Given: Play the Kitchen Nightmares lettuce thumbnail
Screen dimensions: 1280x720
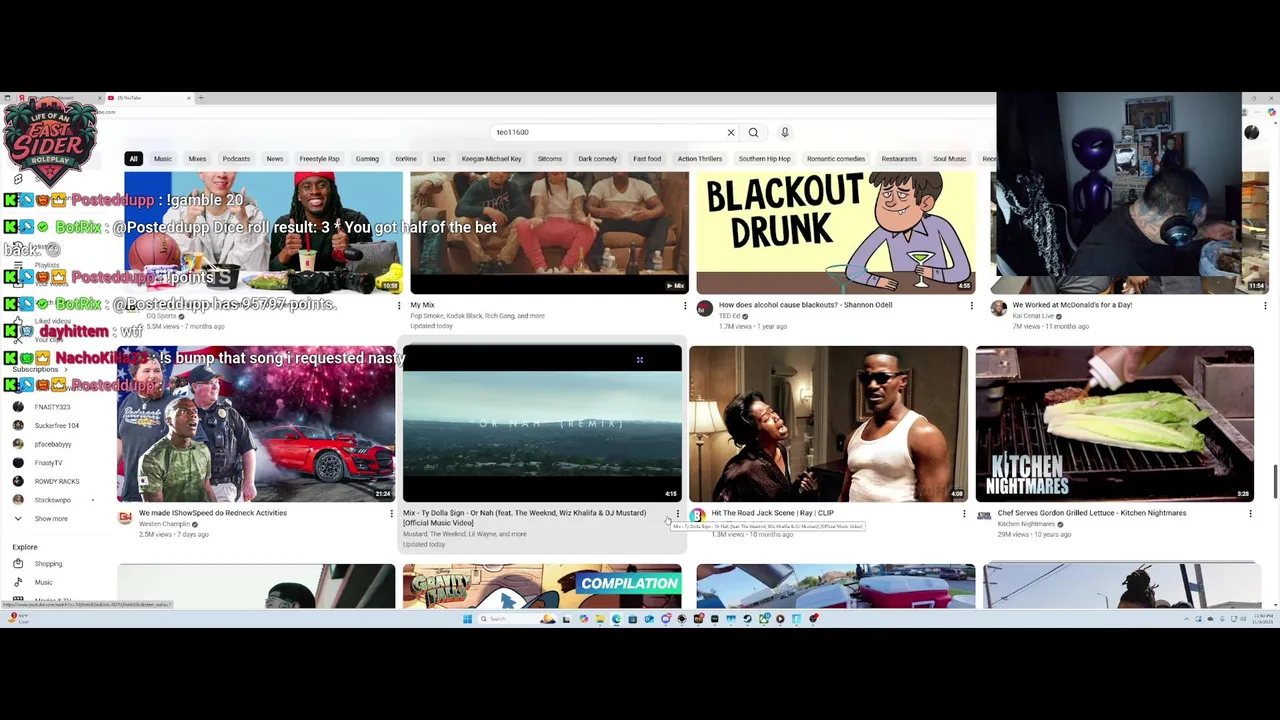Looking at the screenshot, I should (1115, 424).
